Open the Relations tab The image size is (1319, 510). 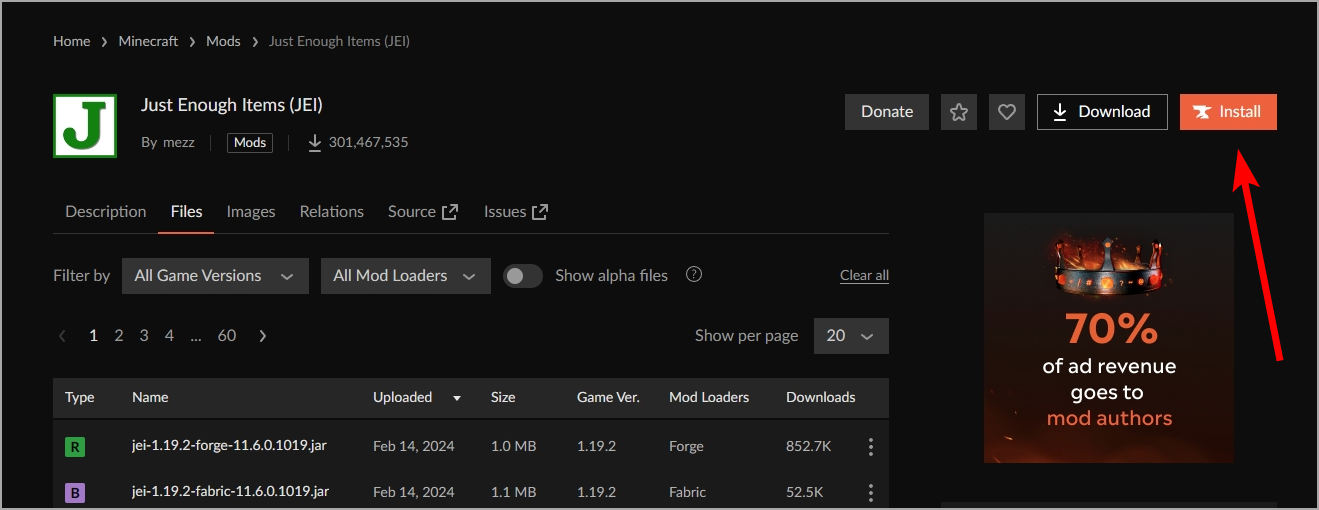[332, 211]
